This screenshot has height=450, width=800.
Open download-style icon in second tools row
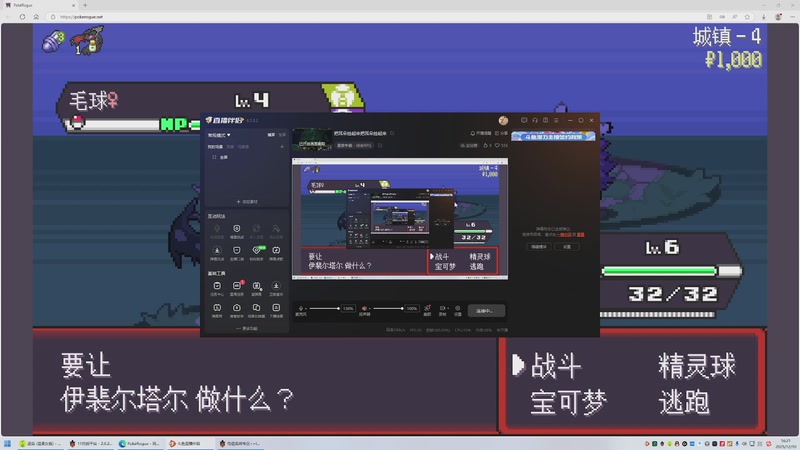pos(217,253)
